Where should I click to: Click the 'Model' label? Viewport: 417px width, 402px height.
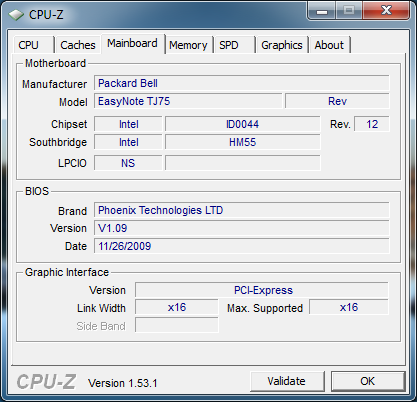73,102
